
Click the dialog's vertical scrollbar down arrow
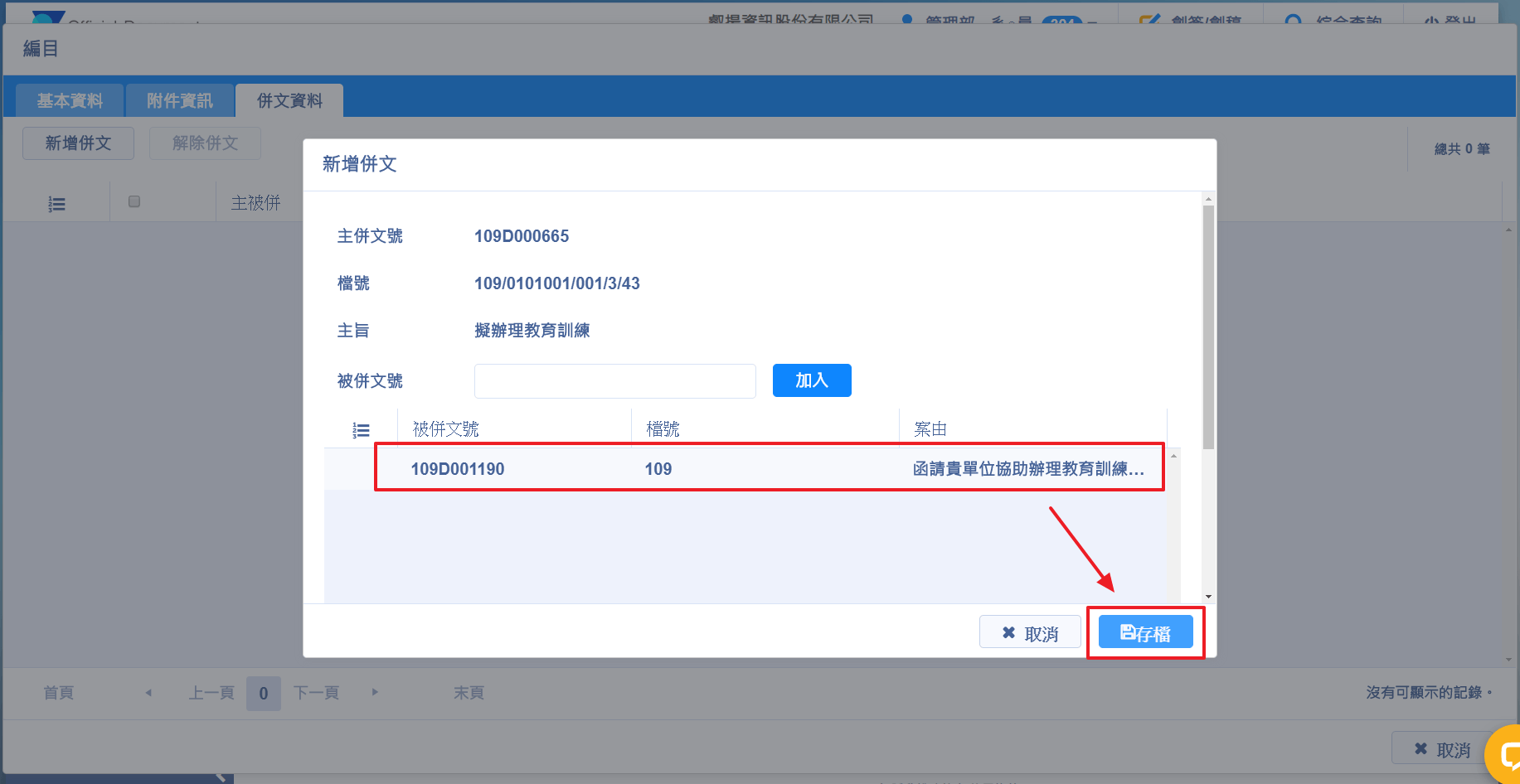pyautogui.click(x=1208, y=597)
